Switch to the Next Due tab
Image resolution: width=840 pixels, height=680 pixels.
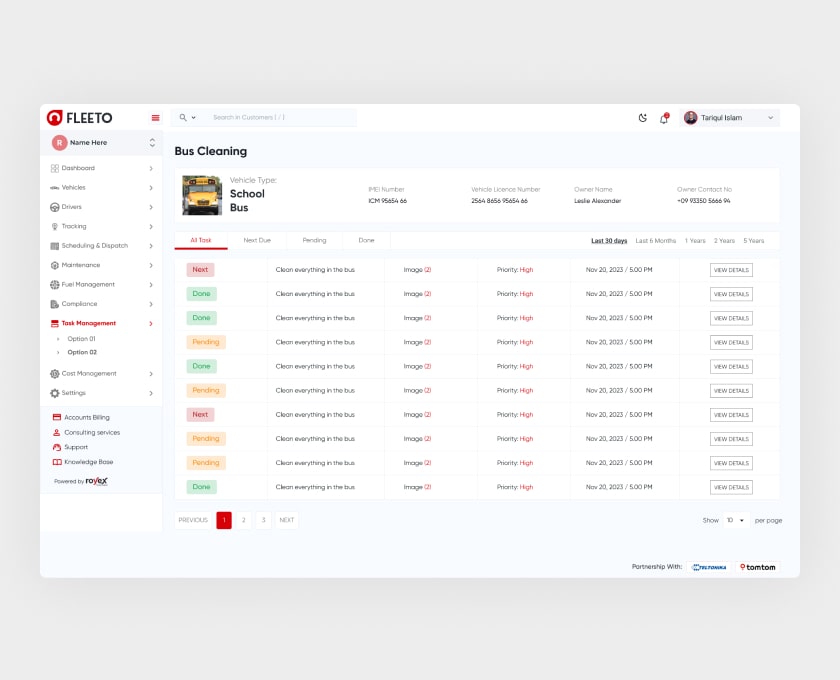(x=257, y=240)
